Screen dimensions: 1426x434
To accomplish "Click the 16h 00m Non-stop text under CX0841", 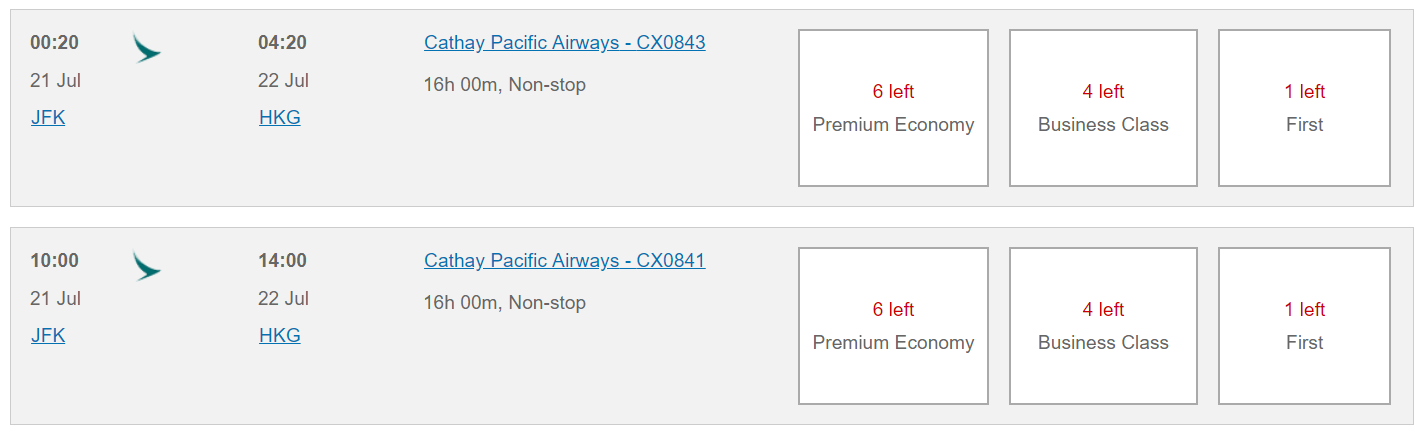I will [x=505, y=302].
